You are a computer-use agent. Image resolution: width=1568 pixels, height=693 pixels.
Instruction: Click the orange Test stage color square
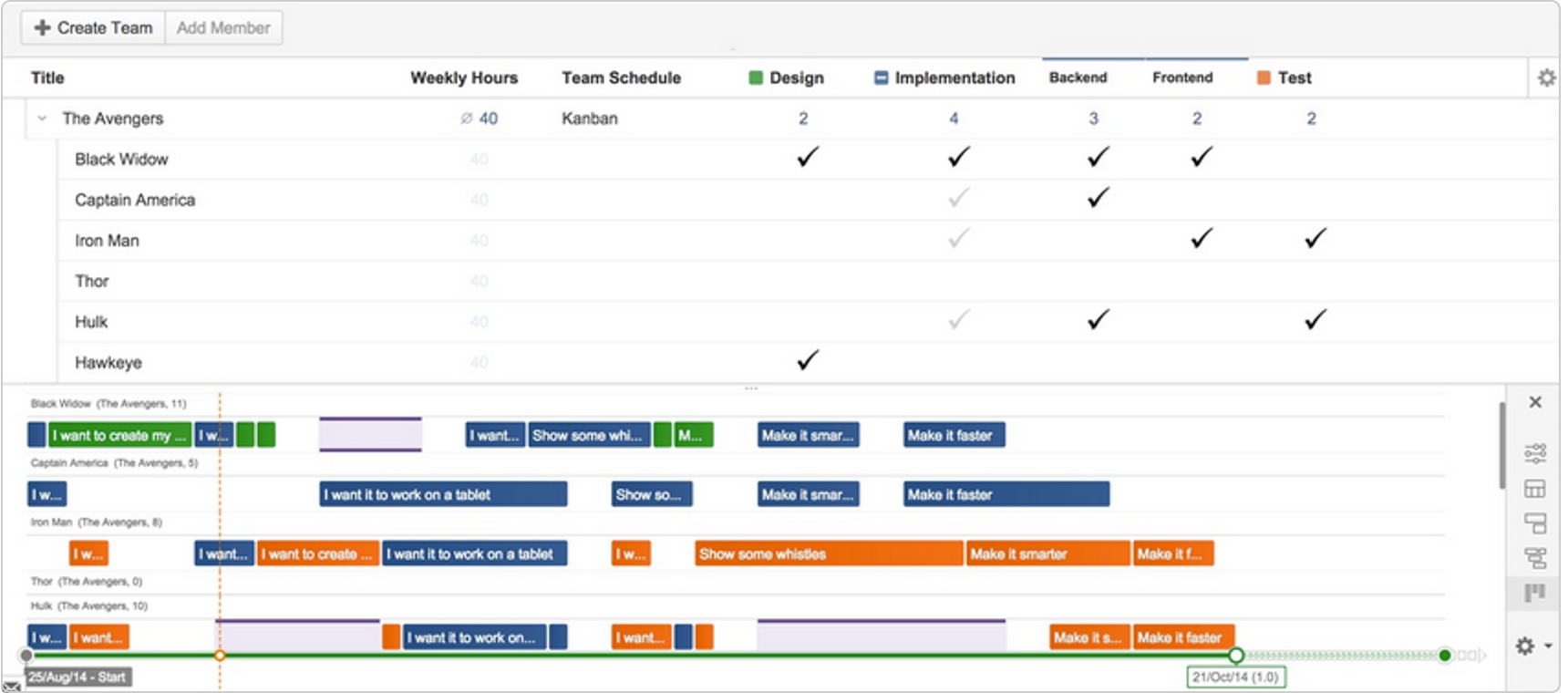1264,78
